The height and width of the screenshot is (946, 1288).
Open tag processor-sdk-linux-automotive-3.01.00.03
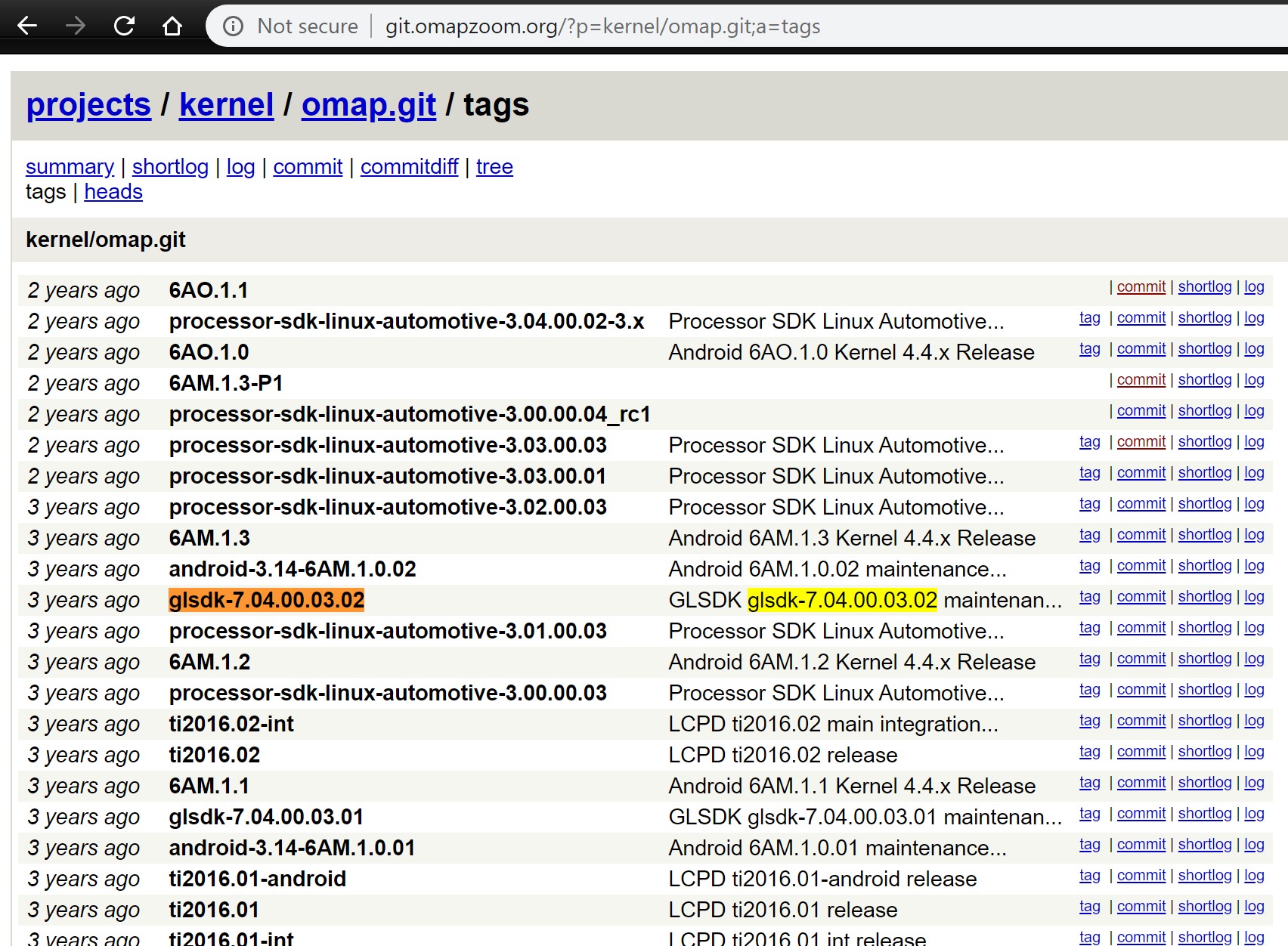[388, 631]
